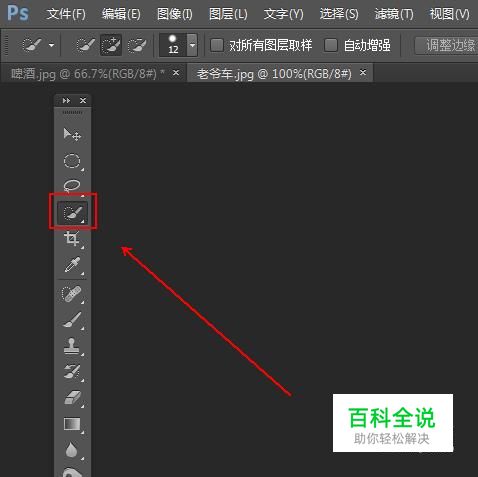
Task: Select the Quick Selection tool in toolbox
Action: pos(73,212)
